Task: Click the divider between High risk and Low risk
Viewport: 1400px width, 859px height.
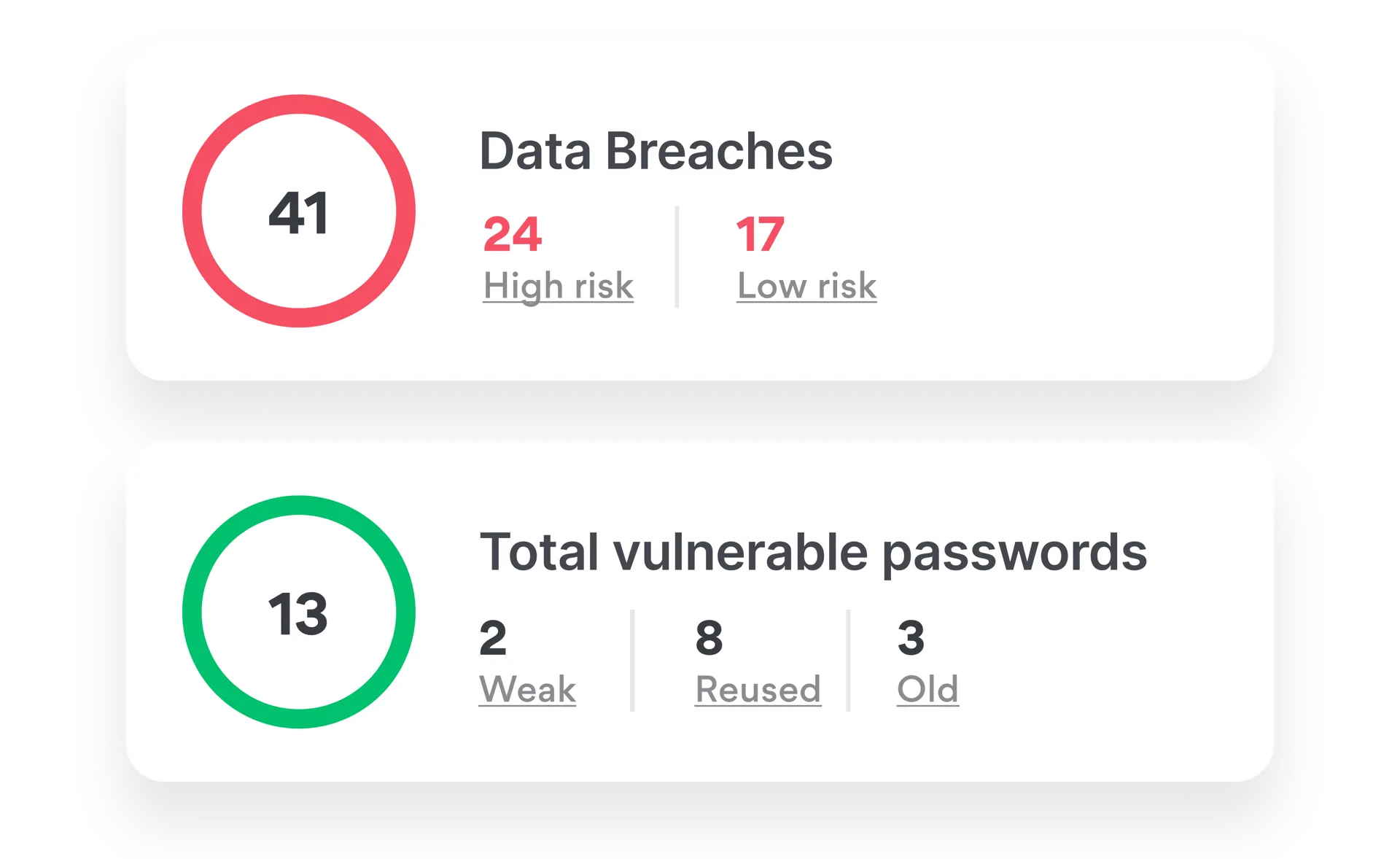Action: click(677, 257)
